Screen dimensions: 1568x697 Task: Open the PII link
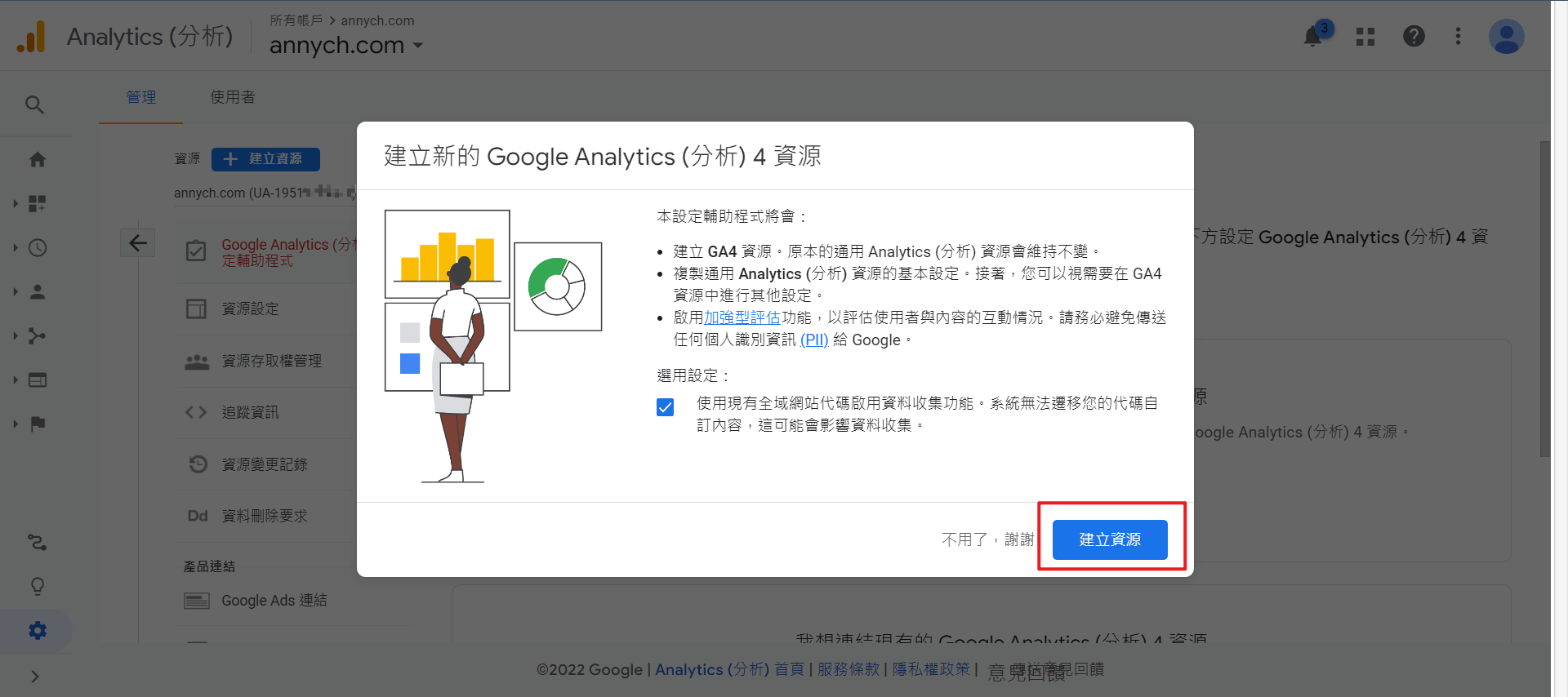814,340
